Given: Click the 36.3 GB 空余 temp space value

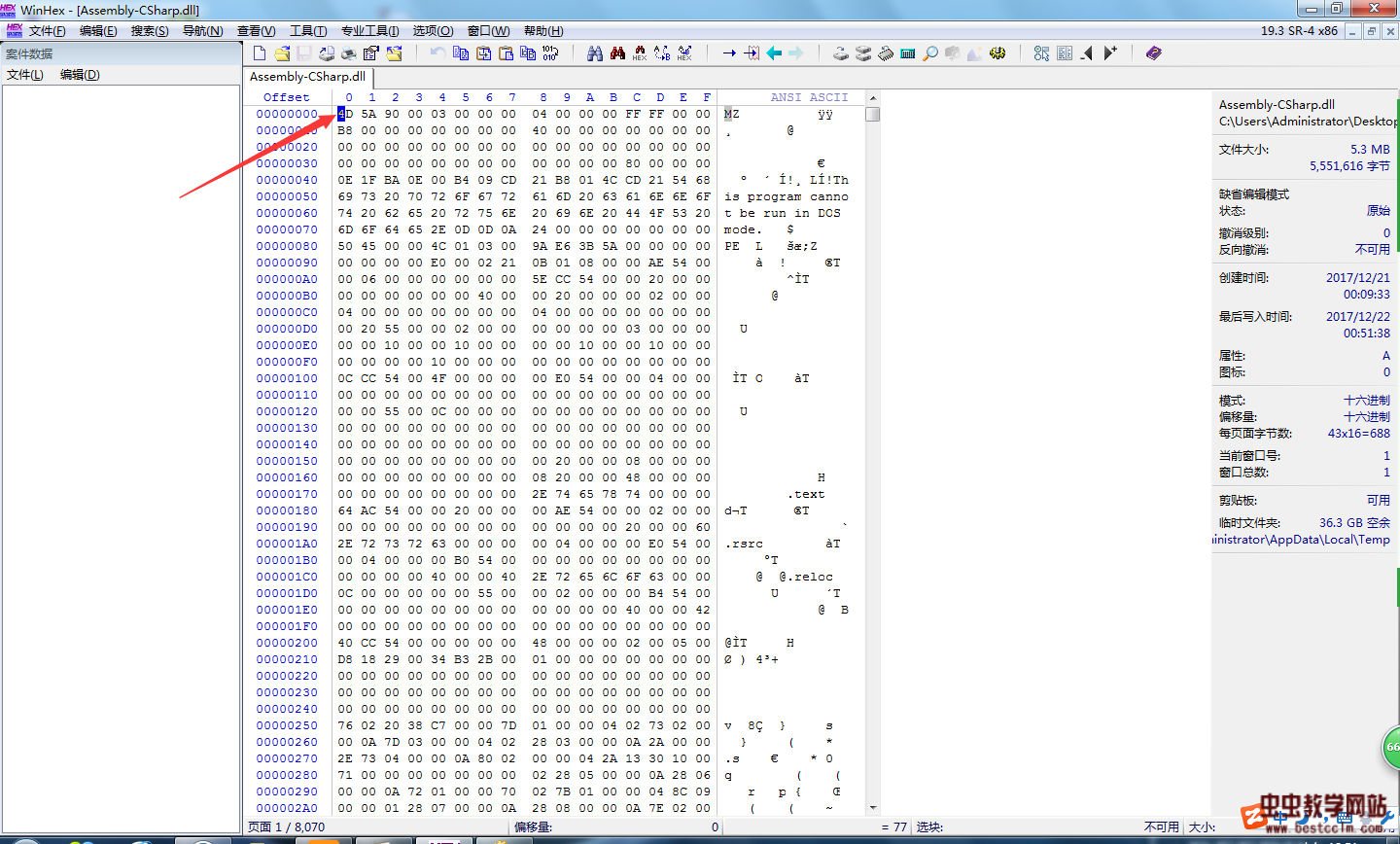Looking at the screenshot, I should tap(1354, 523).
